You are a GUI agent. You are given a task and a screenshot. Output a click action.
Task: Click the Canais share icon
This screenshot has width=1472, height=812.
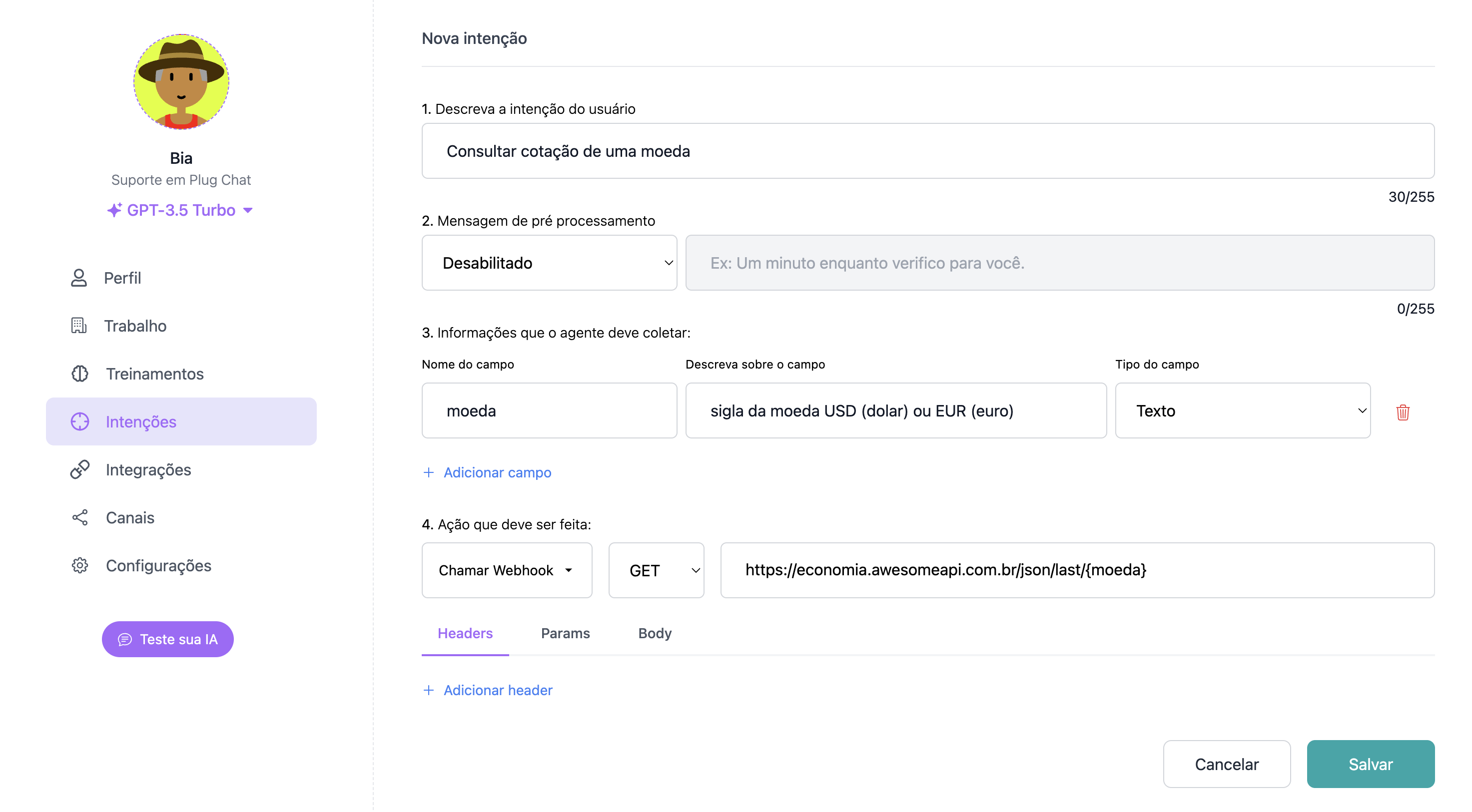tap(79, 518)
